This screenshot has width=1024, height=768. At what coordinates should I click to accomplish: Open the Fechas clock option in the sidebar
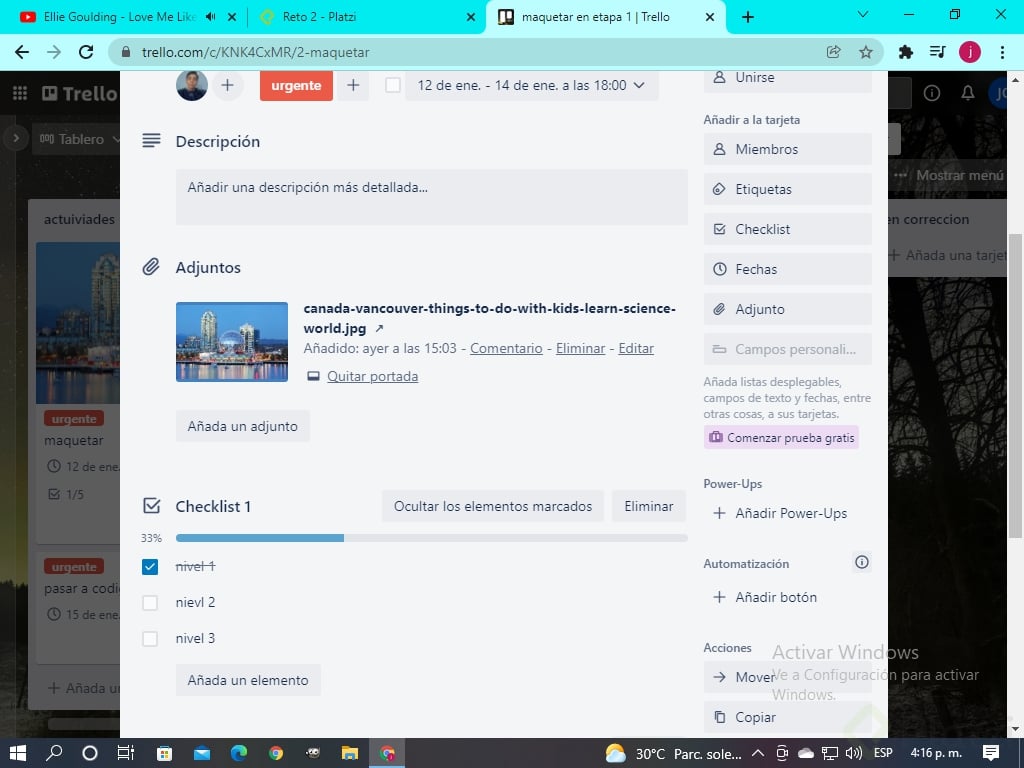(721, 268)
